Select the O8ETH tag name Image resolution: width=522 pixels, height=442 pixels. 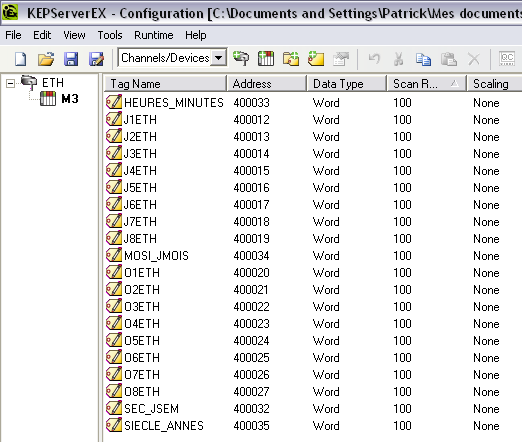coord(142,392)
